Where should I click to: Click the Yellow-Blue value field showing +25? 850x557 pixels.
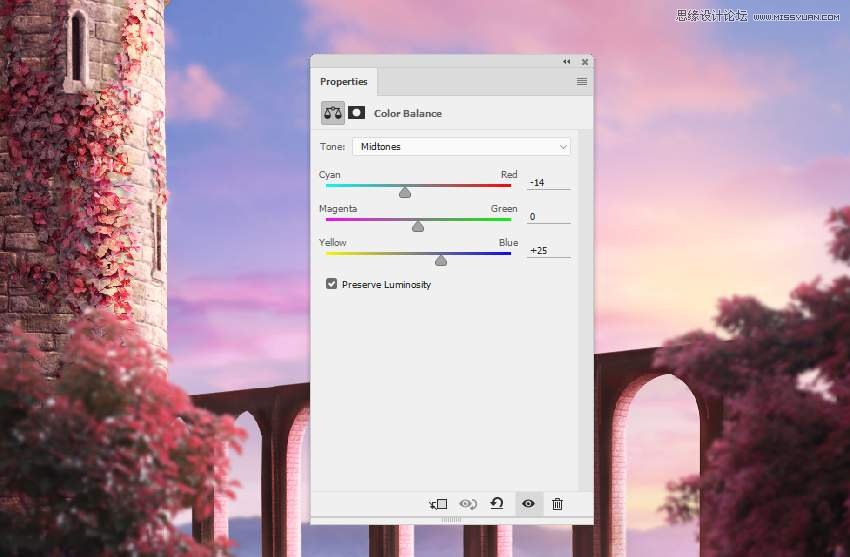click(x=549, y=250)
